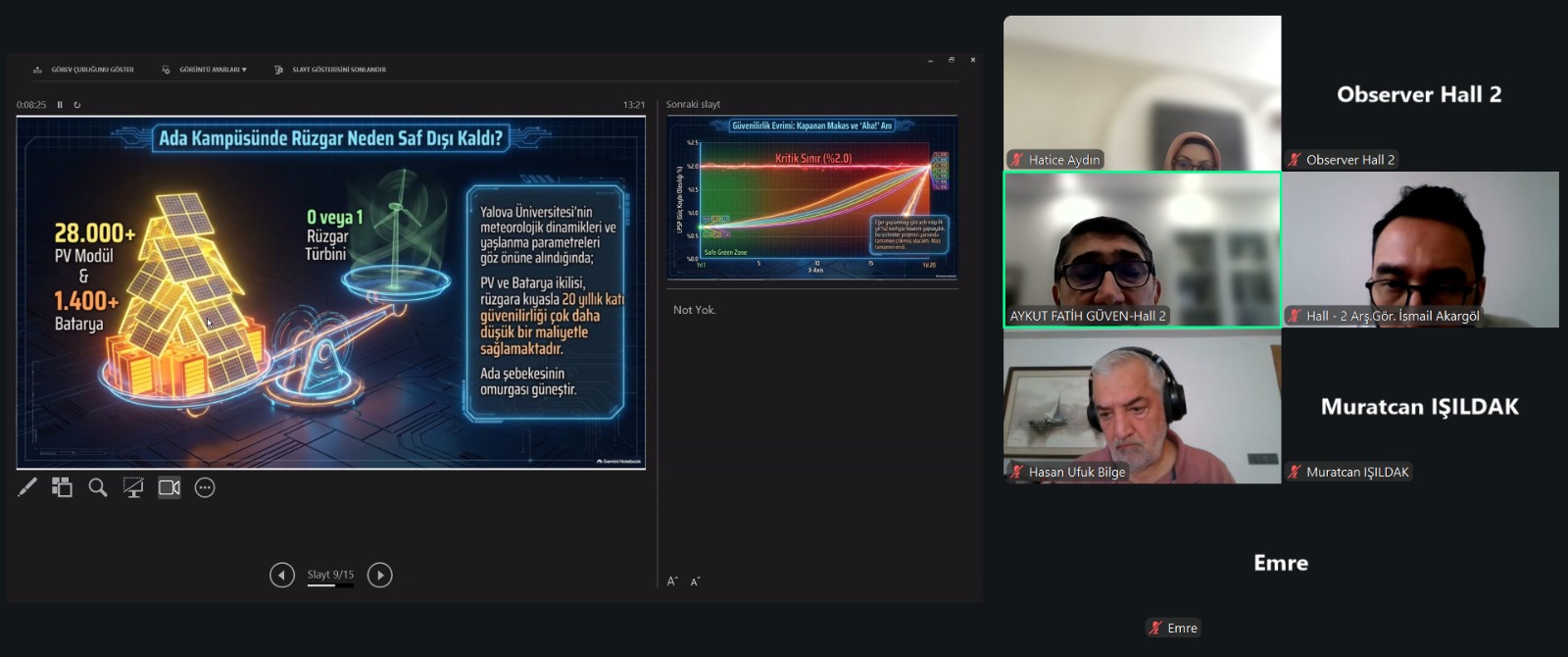Click the slide progress bar under Slayt 9/15
1568x657 pixels.
coord(330,585)
